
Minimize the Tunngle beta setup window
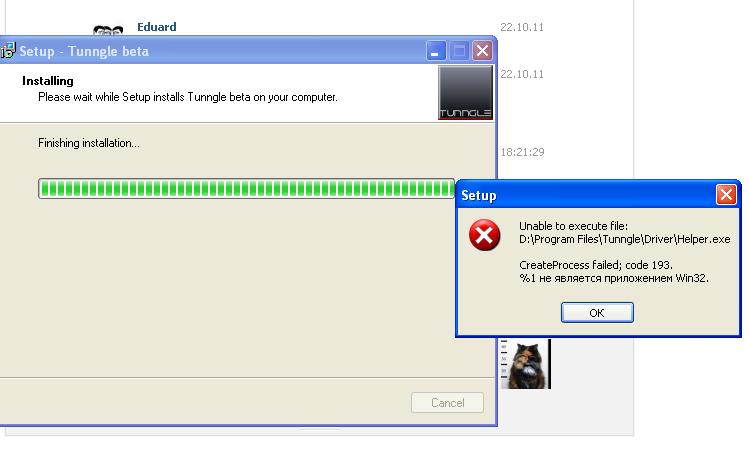click(x=436, y=50)
